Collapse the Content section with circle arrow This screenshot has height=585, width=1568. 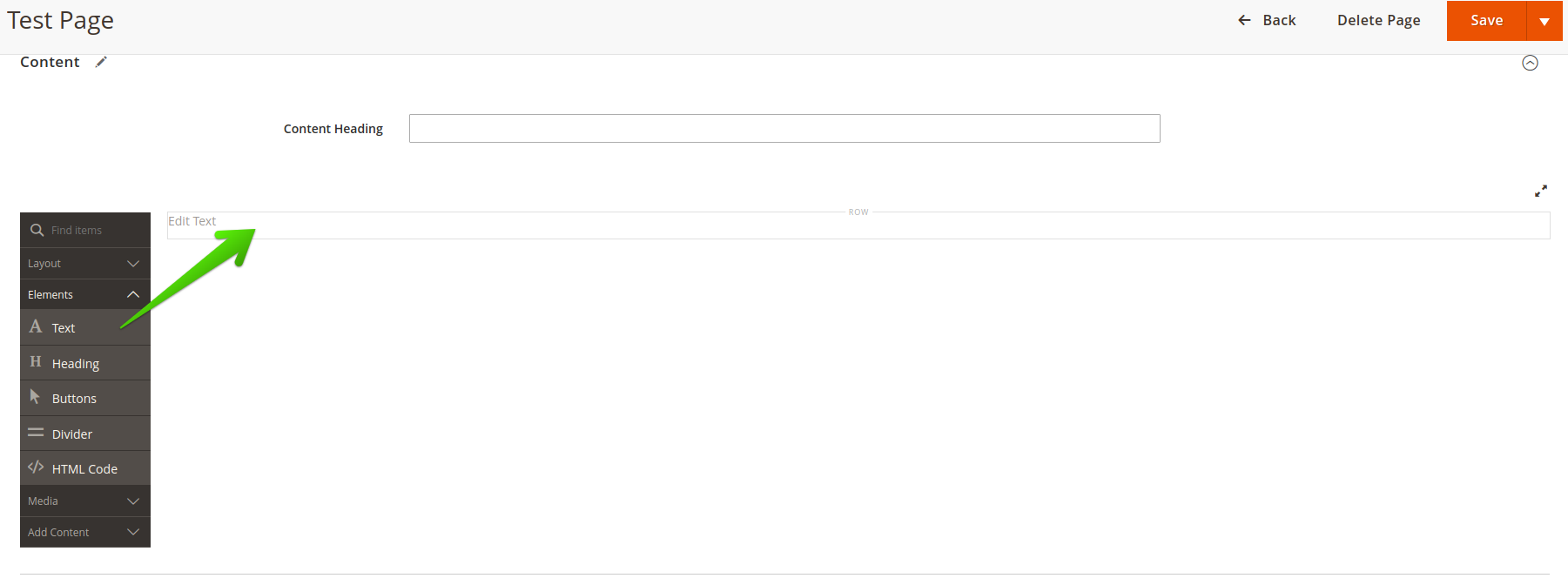1530,63
